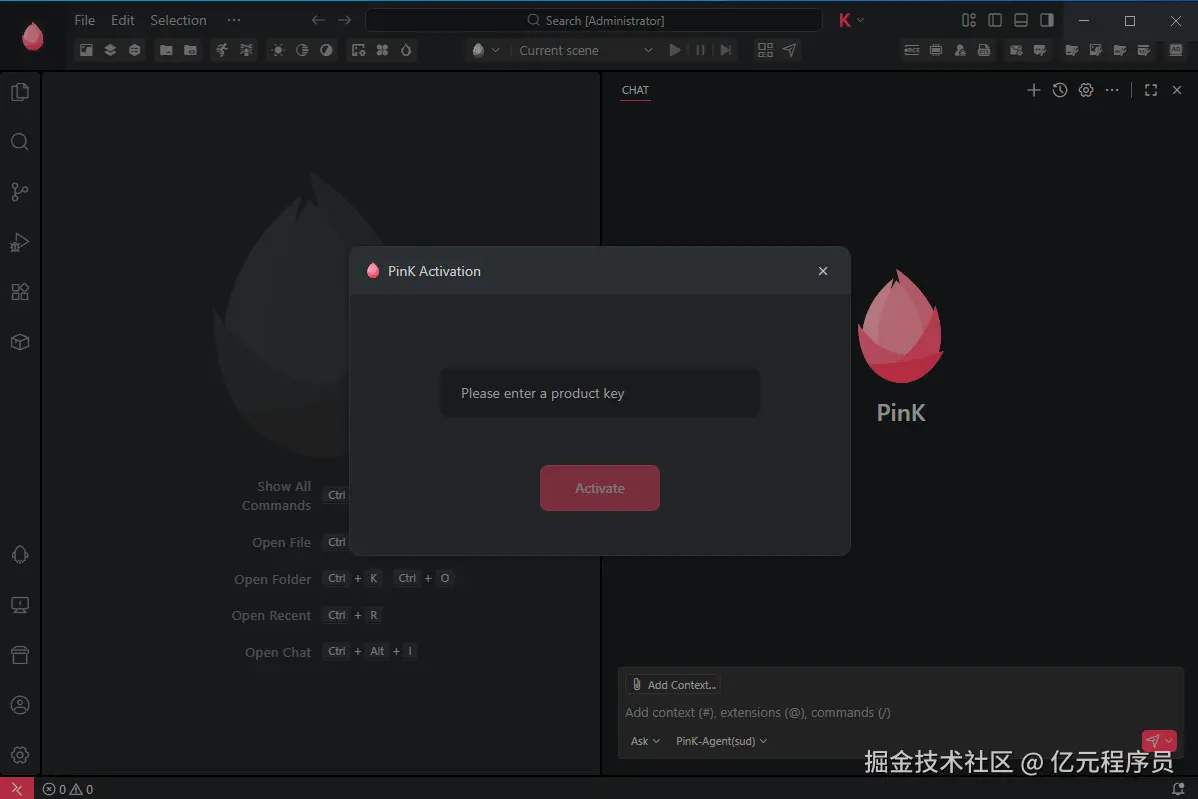This screenshot has width=1198, height=799.
Task: Toggle the bottom panel layout
Action: [x=1021, y=21]
